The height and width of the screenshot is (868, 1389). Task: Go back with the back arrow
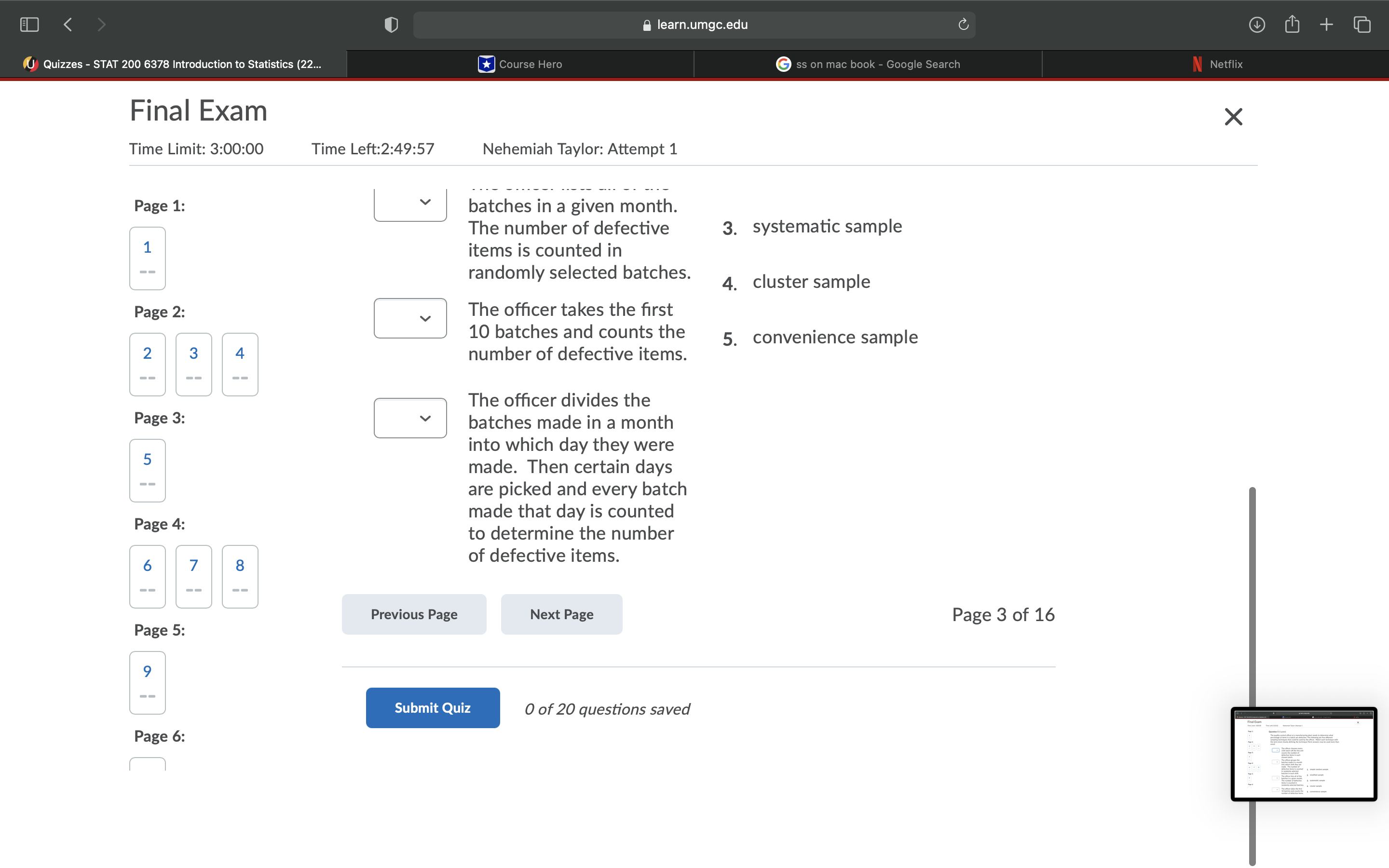(68, 25)
